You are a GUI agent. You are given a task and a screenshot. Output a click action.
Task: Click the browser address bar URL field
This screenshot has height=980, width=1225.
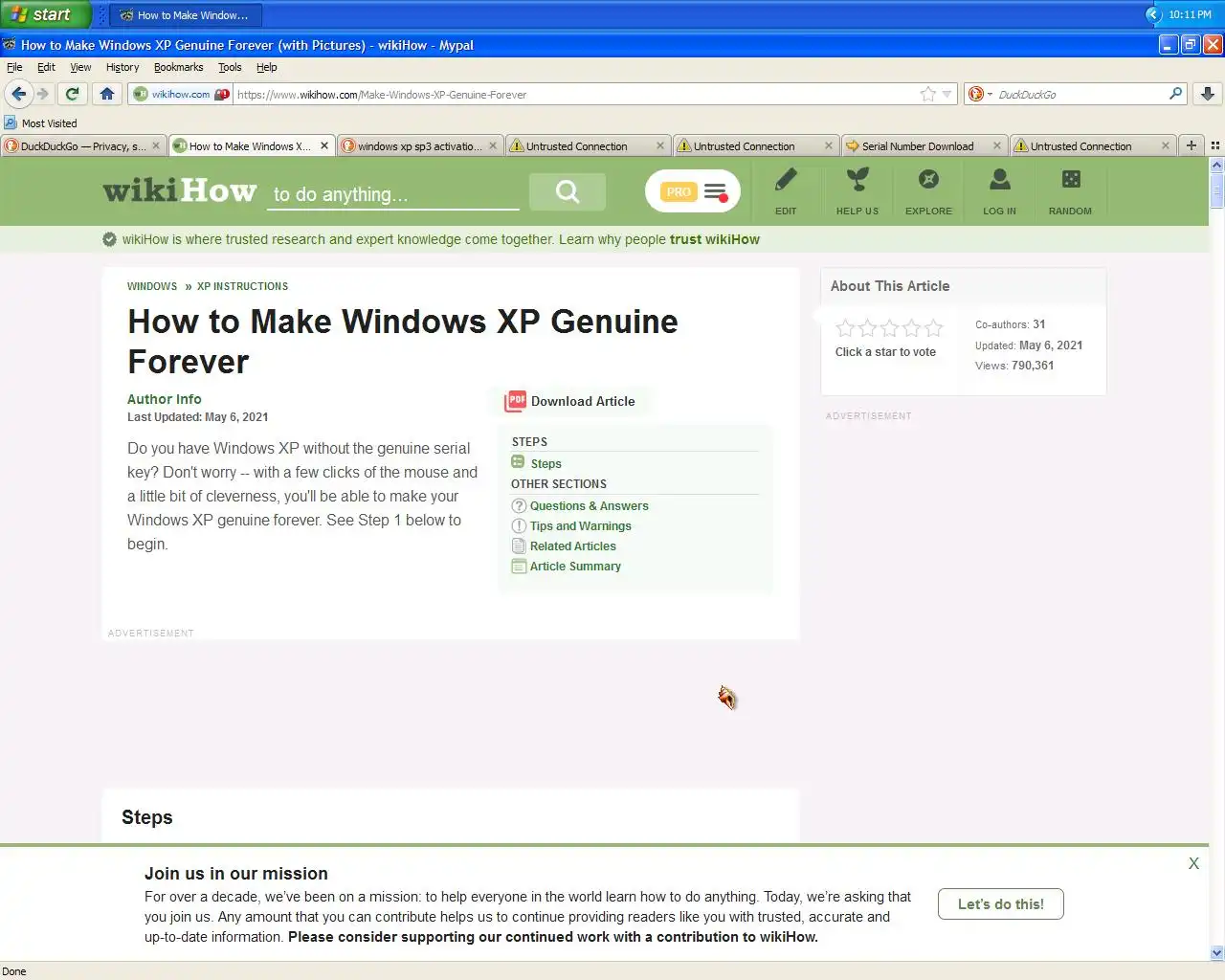pyautogui.click(x=574, y=94)
